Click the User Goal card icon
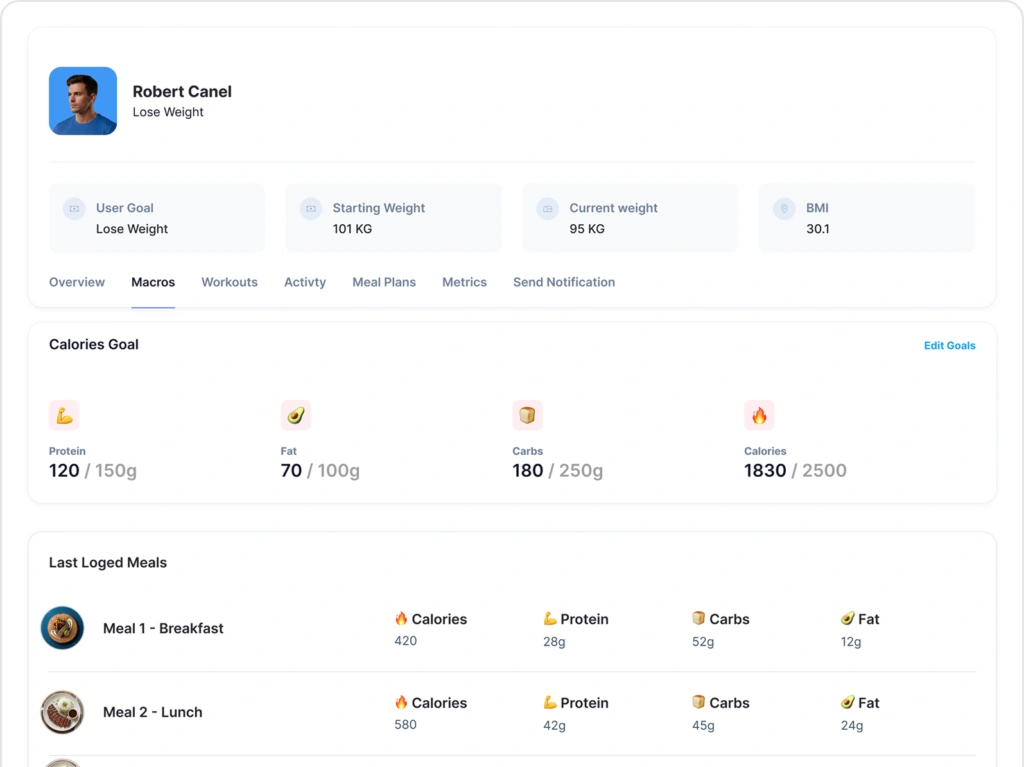The height and width of the screenshot is (767, 1024). click(x=74, y=208)
